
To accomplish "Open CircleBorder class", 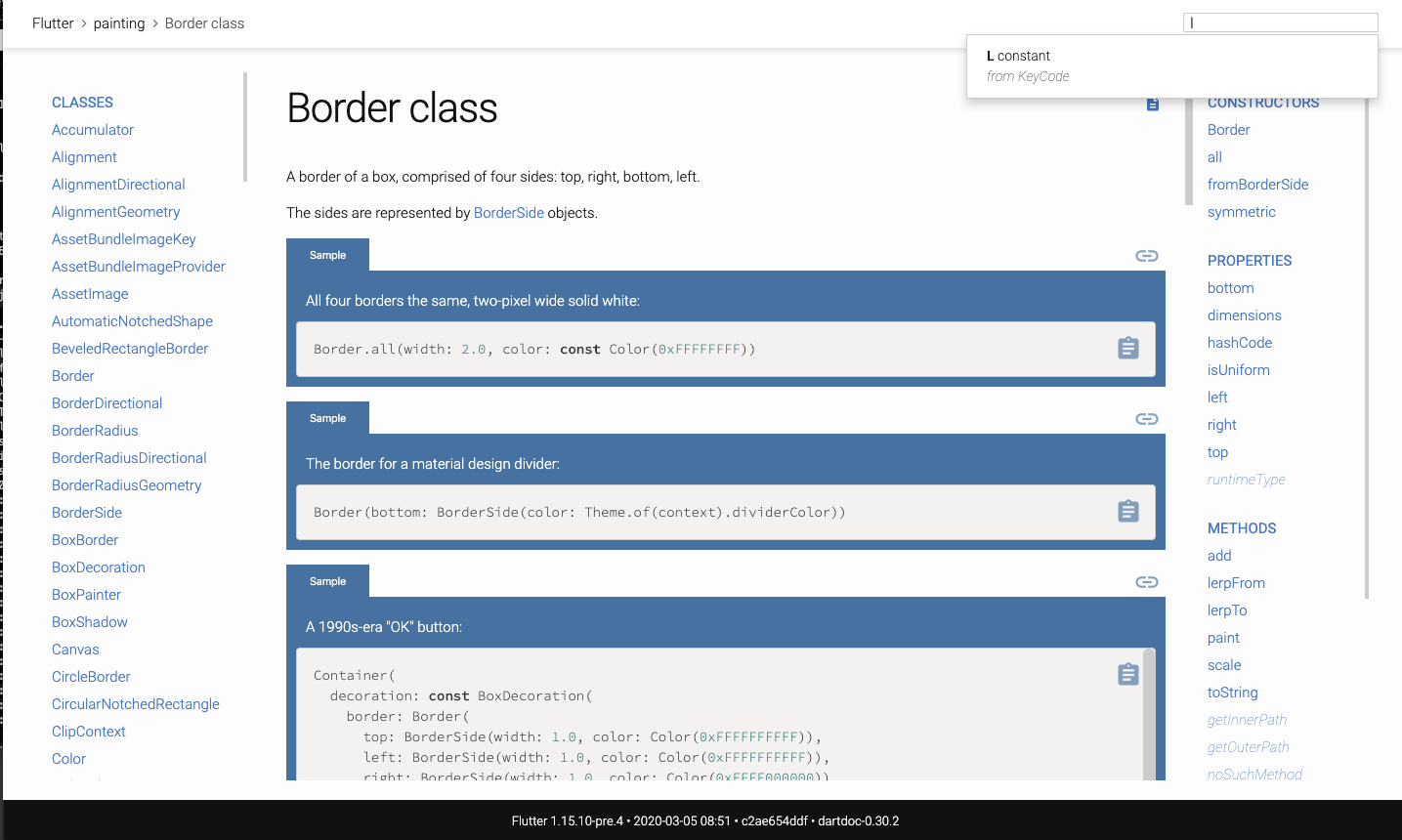I will coord(91,677).
